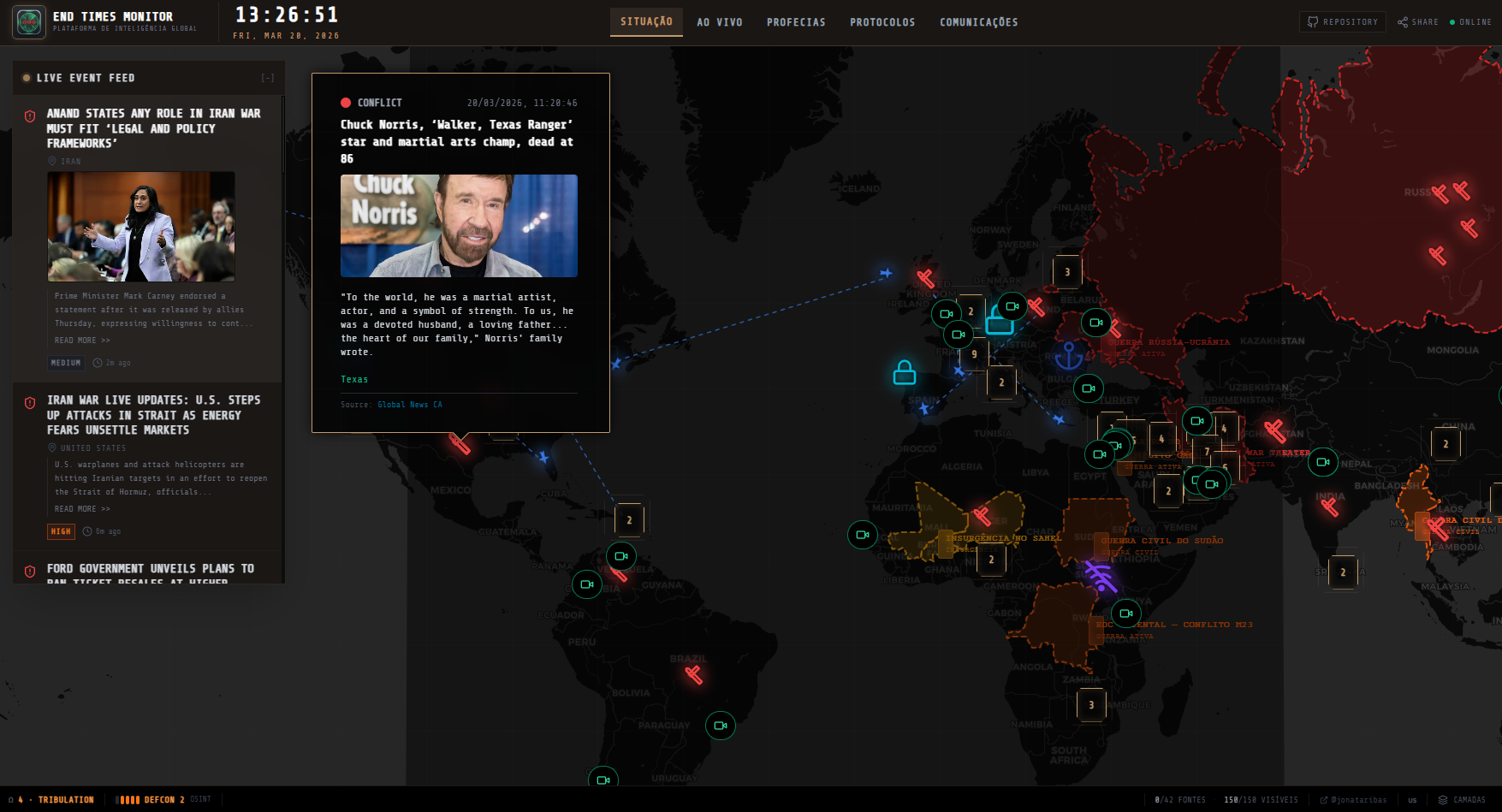Open the camera marker in Paraguay
Viewport: 1502px width, 812px height.
pyautogui.click(x=720, y=726)
